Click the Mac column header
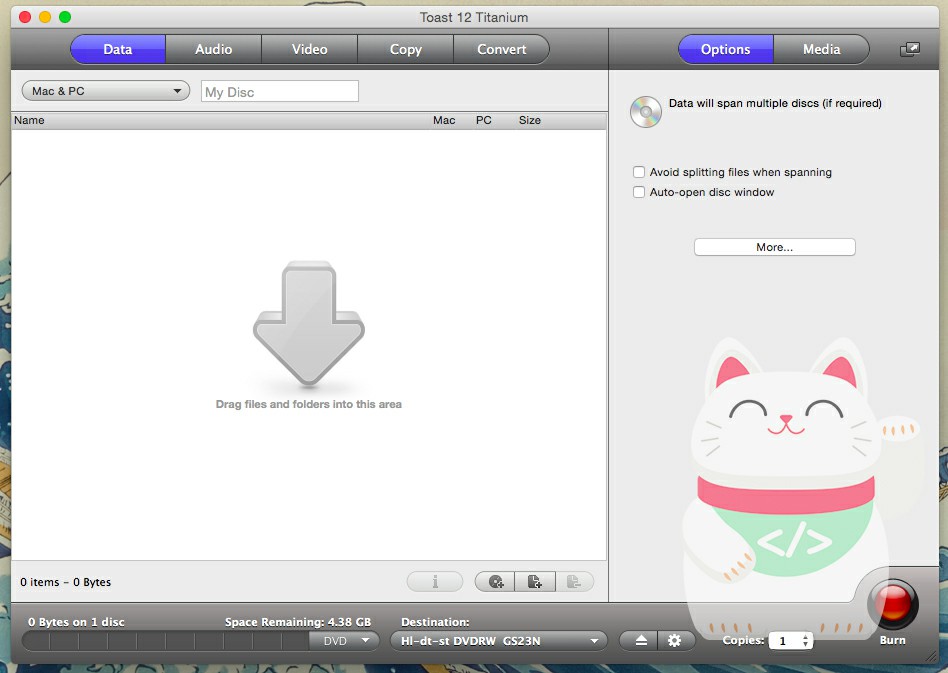This screenshot has width=948, height=673. 444,120
